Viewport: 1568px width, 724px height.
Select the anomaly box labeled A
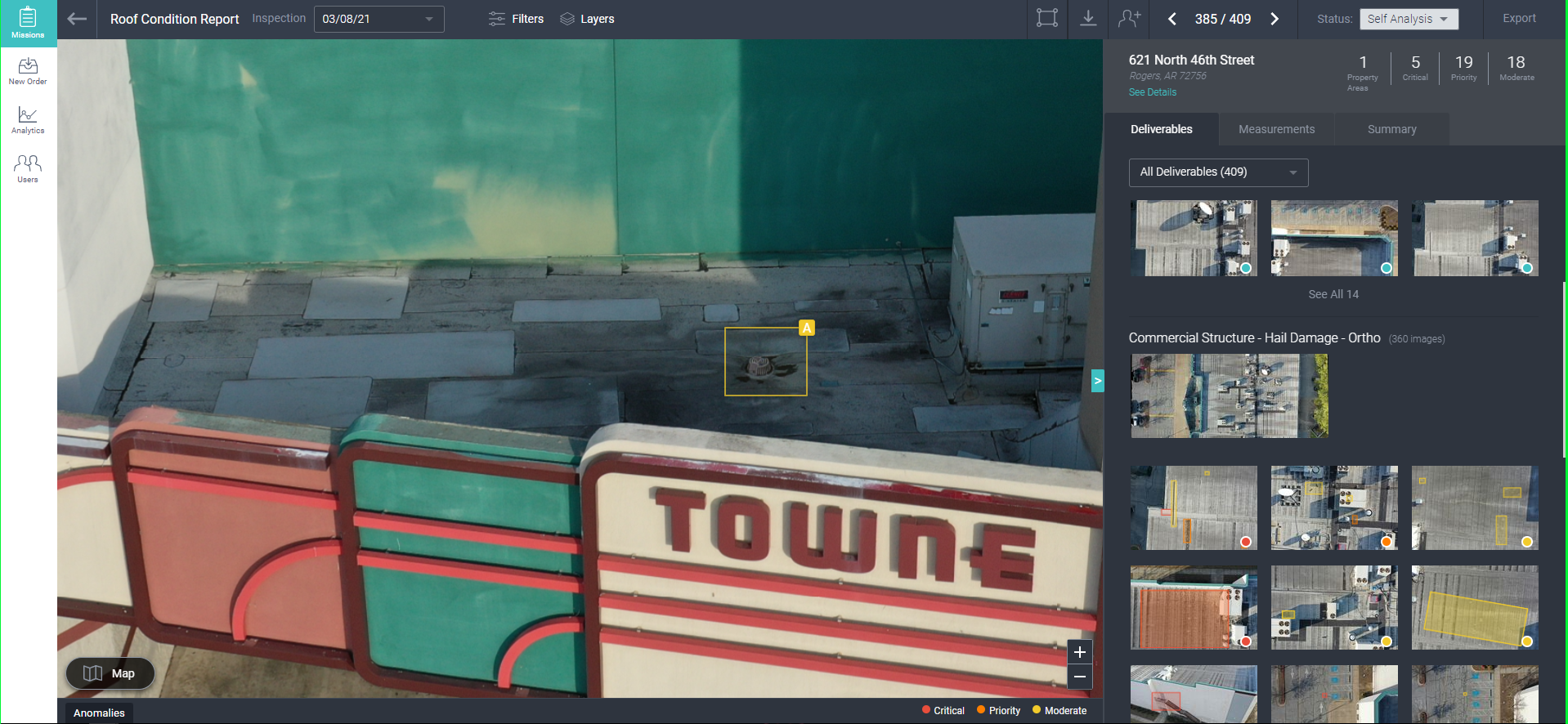point(766,361)
